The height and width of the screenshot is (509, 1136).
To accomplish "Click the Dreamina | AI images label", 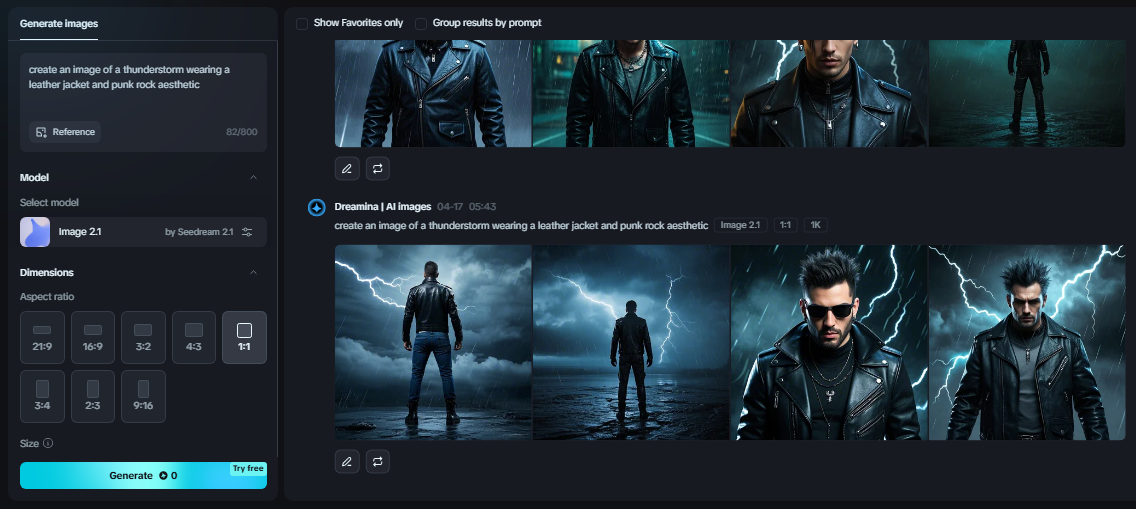I will (383, 207).
